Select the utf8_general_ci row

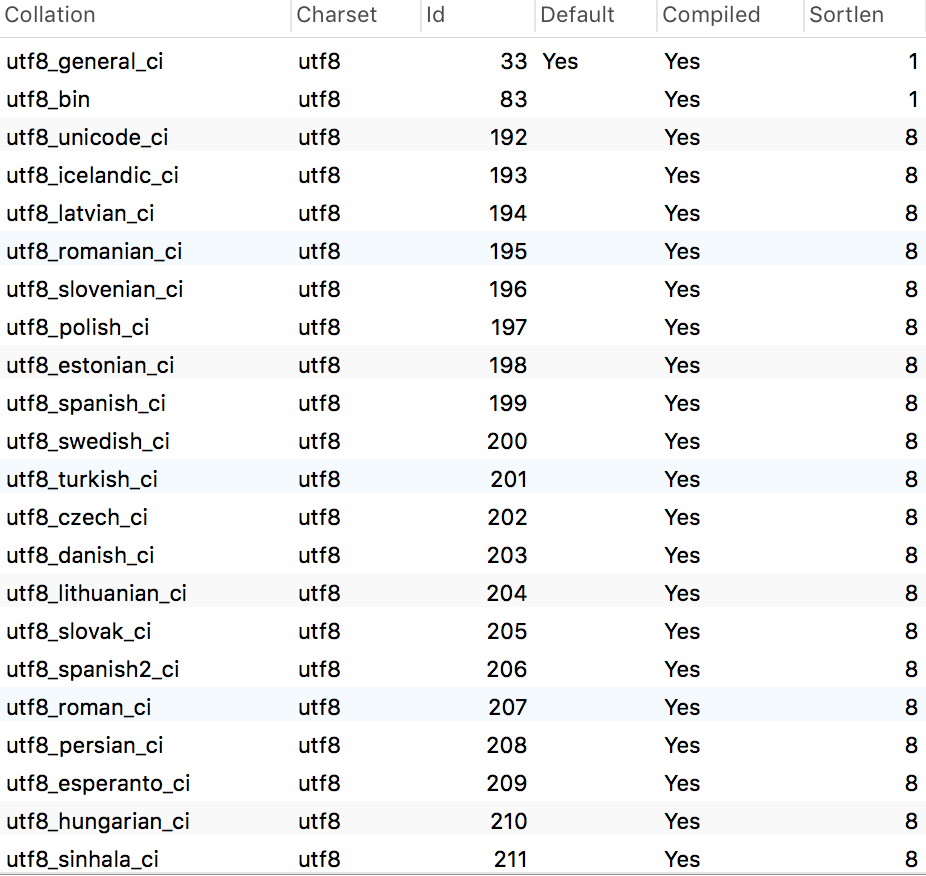point(463,61)
